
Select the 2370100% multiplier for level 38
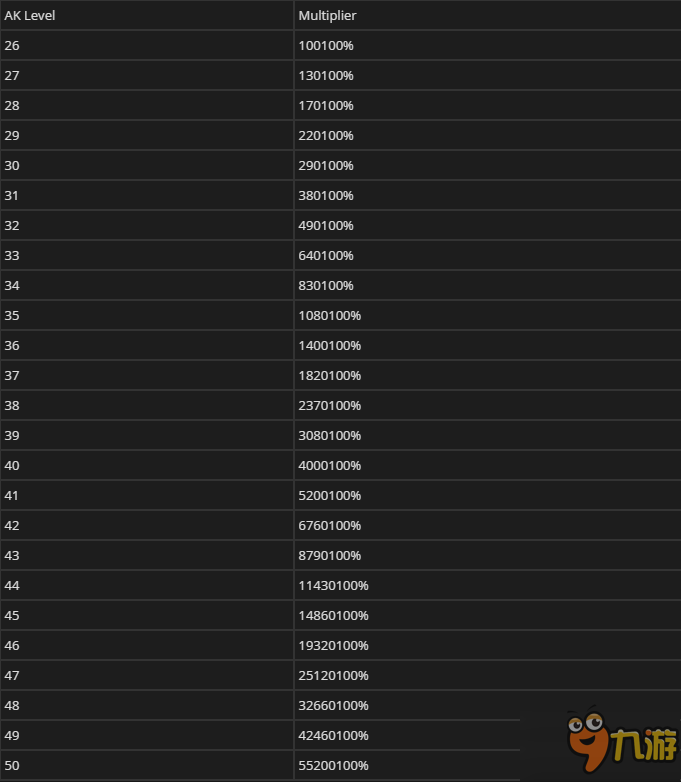tap(329, 405)
